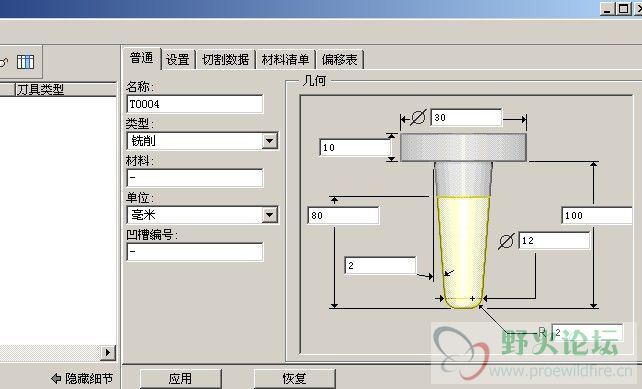Click the 刀具类型 column header

(66, 89)
